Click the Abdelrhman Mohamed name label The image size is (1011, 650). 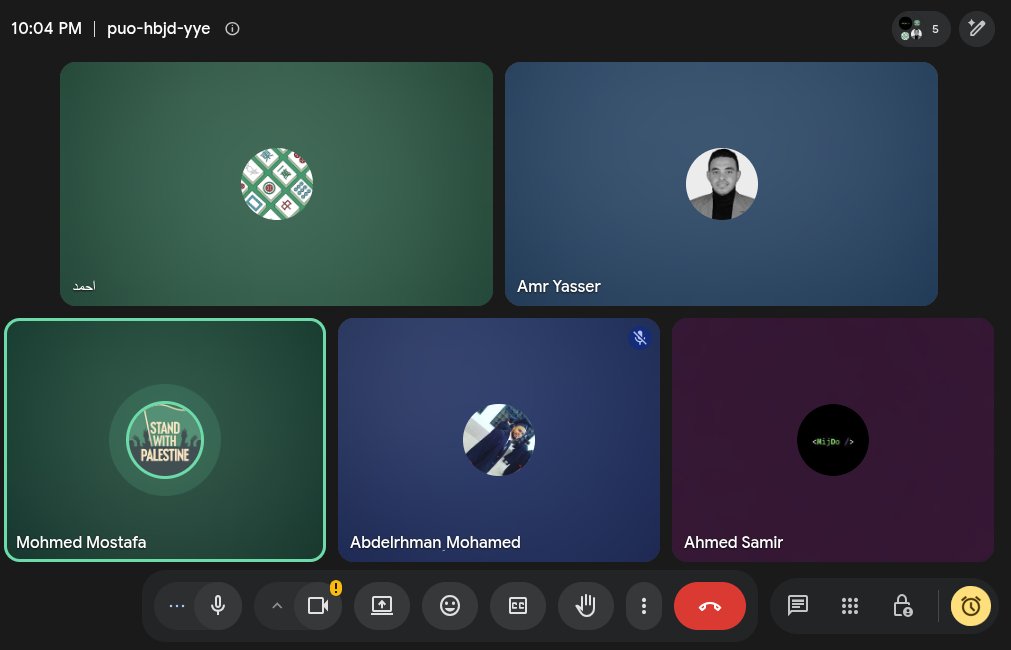[435, 542]
